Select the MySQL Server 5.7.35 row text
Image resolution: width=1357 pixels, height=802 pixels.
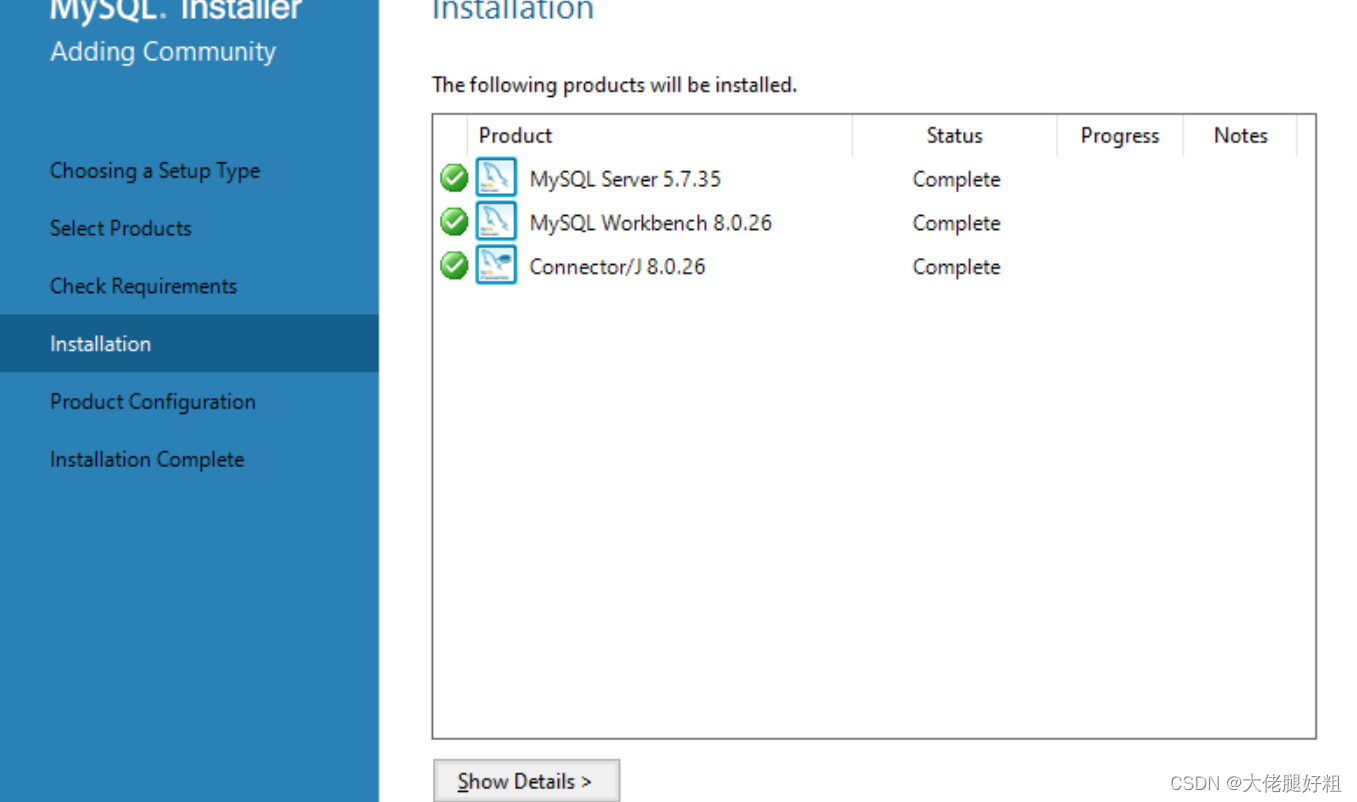click(625, 179)
